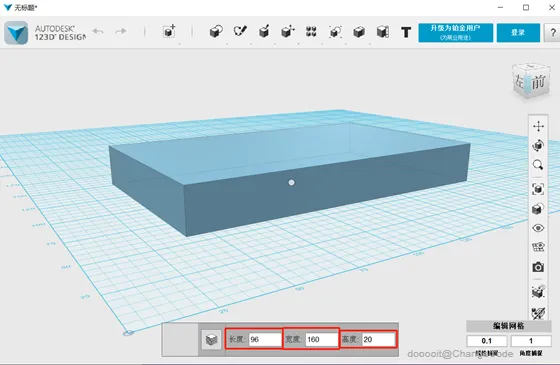The image size is (560, 365).
Task: Click the 登录 login button
Action: [518, 32]
